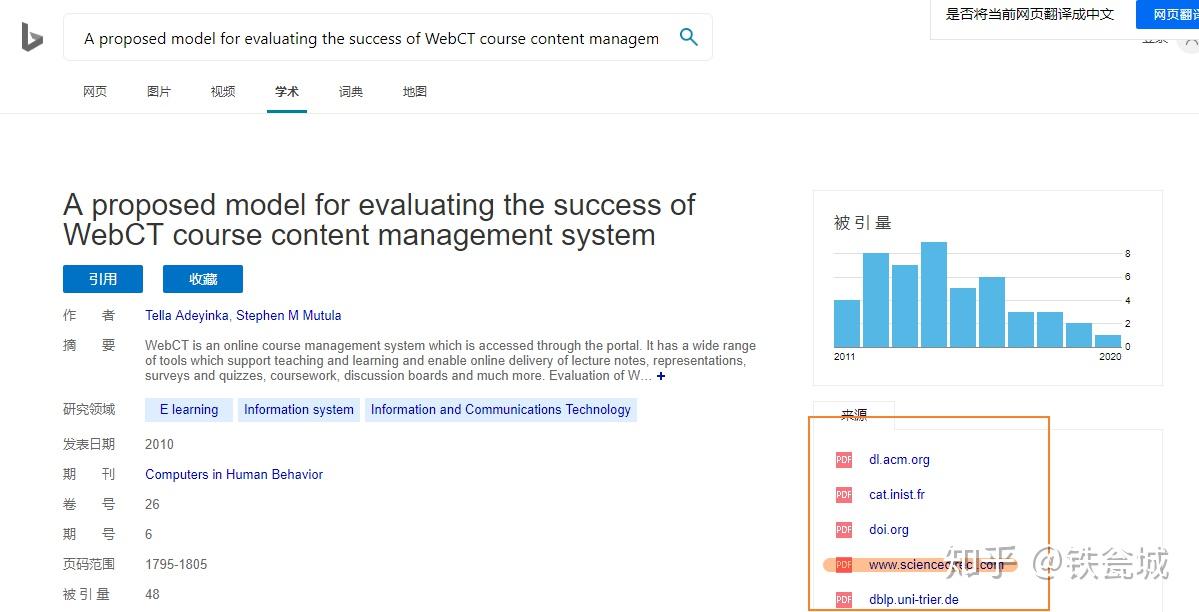Switch to the 图片 tab
The image size is (1199, 612).
(159, 92)
